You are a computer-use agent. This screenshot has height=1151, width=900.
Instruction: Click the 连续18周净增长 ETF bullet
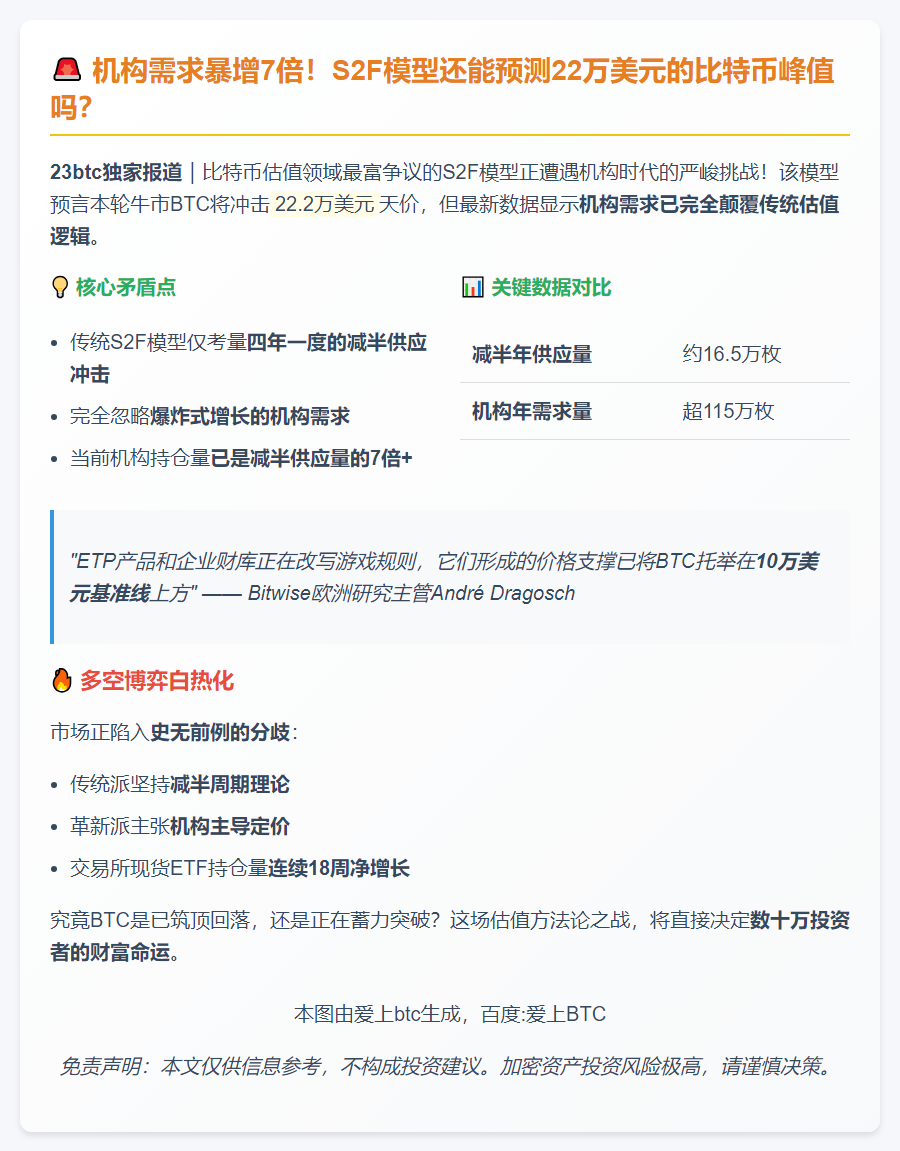(240, 868)
